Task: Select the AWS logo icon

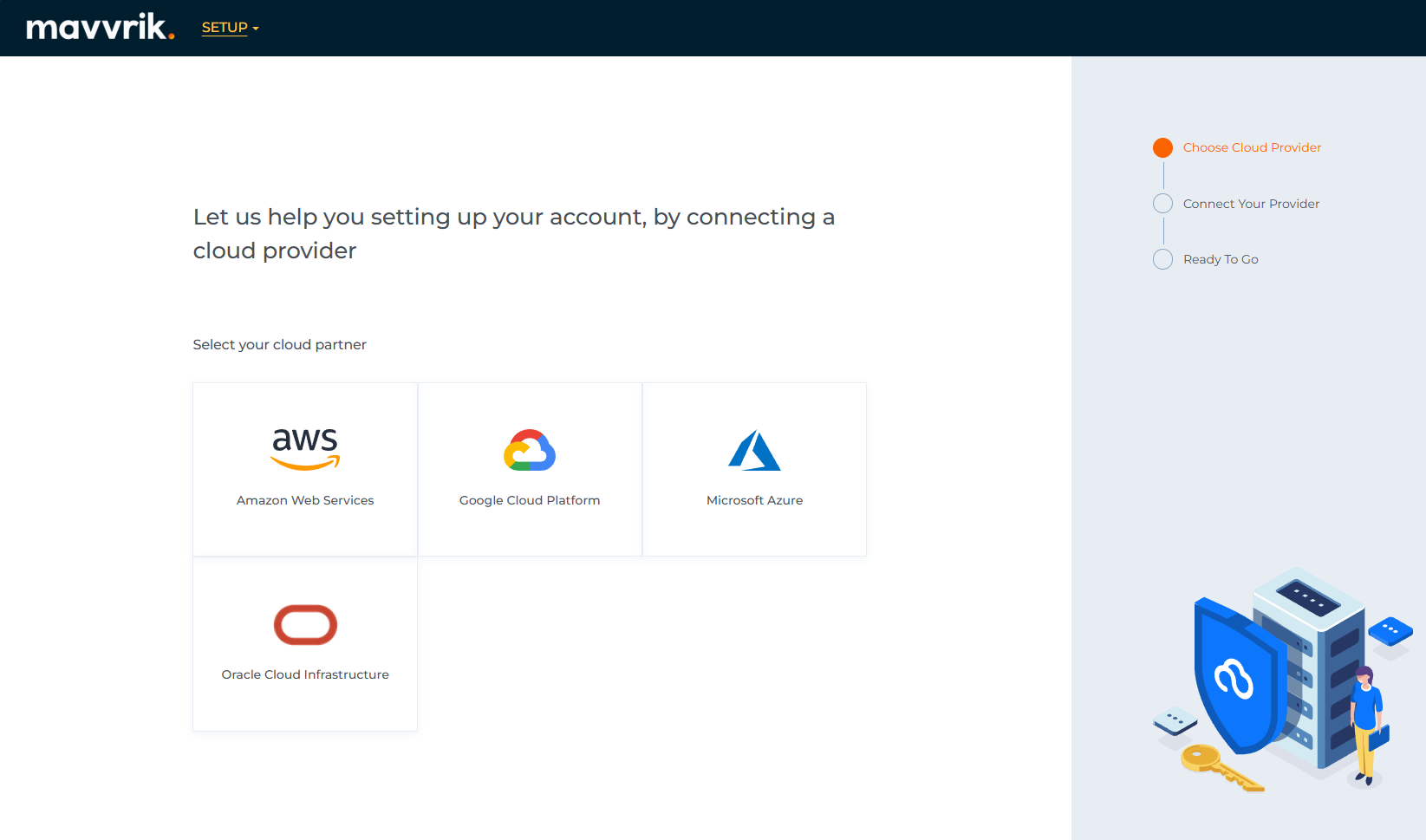Action: [305, 449]
